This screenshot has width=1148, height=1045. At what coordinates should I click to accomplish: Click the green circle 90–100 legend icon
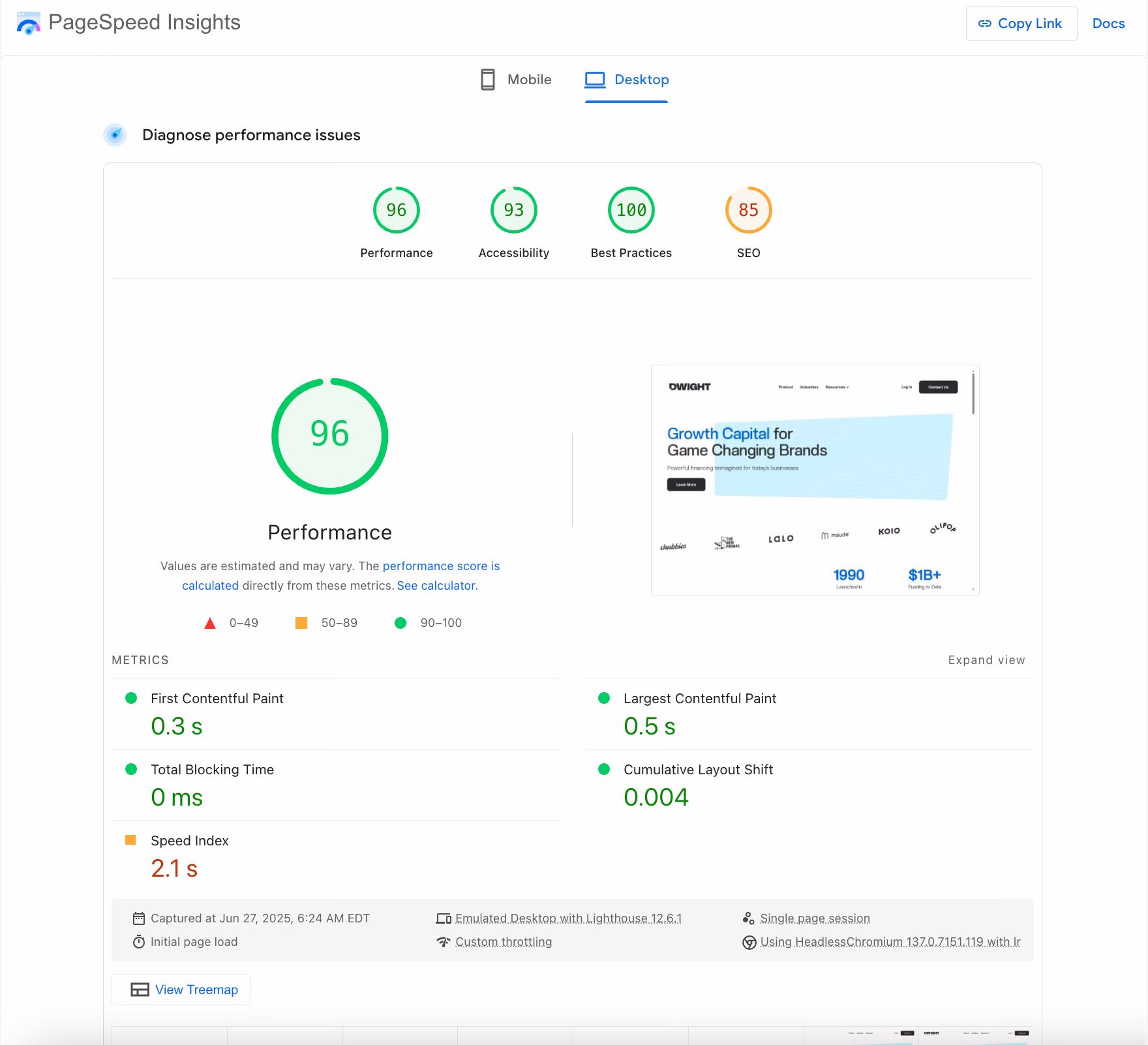(x=400, y=623)
